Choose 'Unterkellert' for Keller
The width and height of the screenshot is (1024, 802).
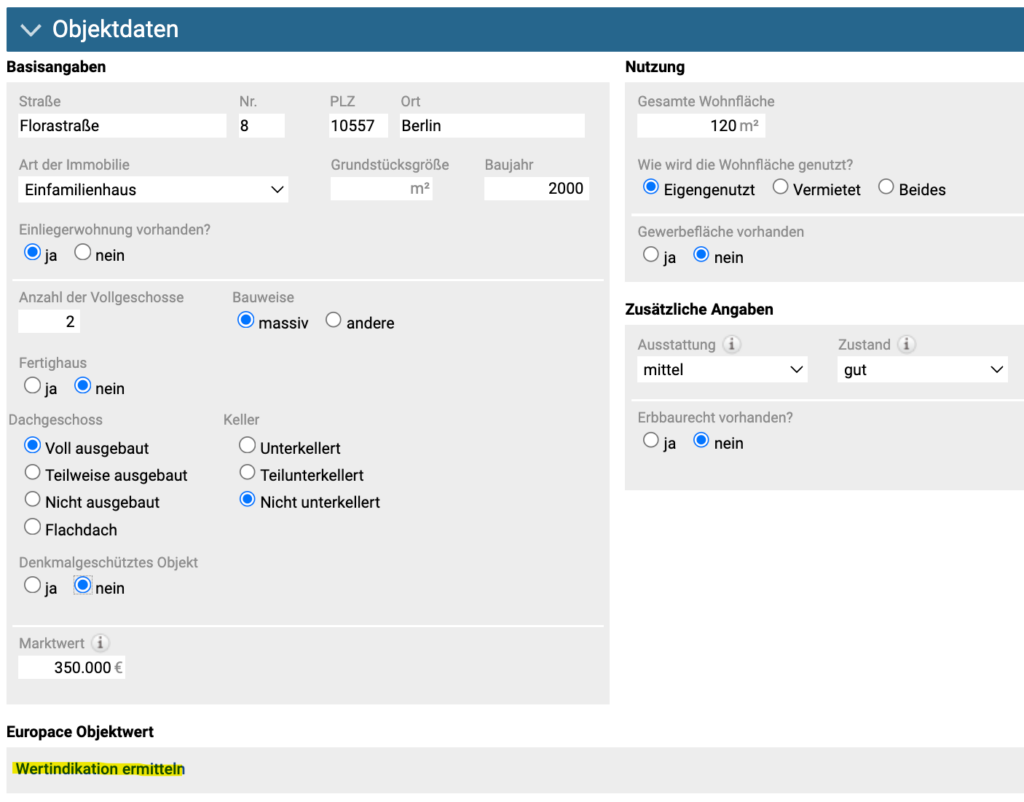point(248,446)
